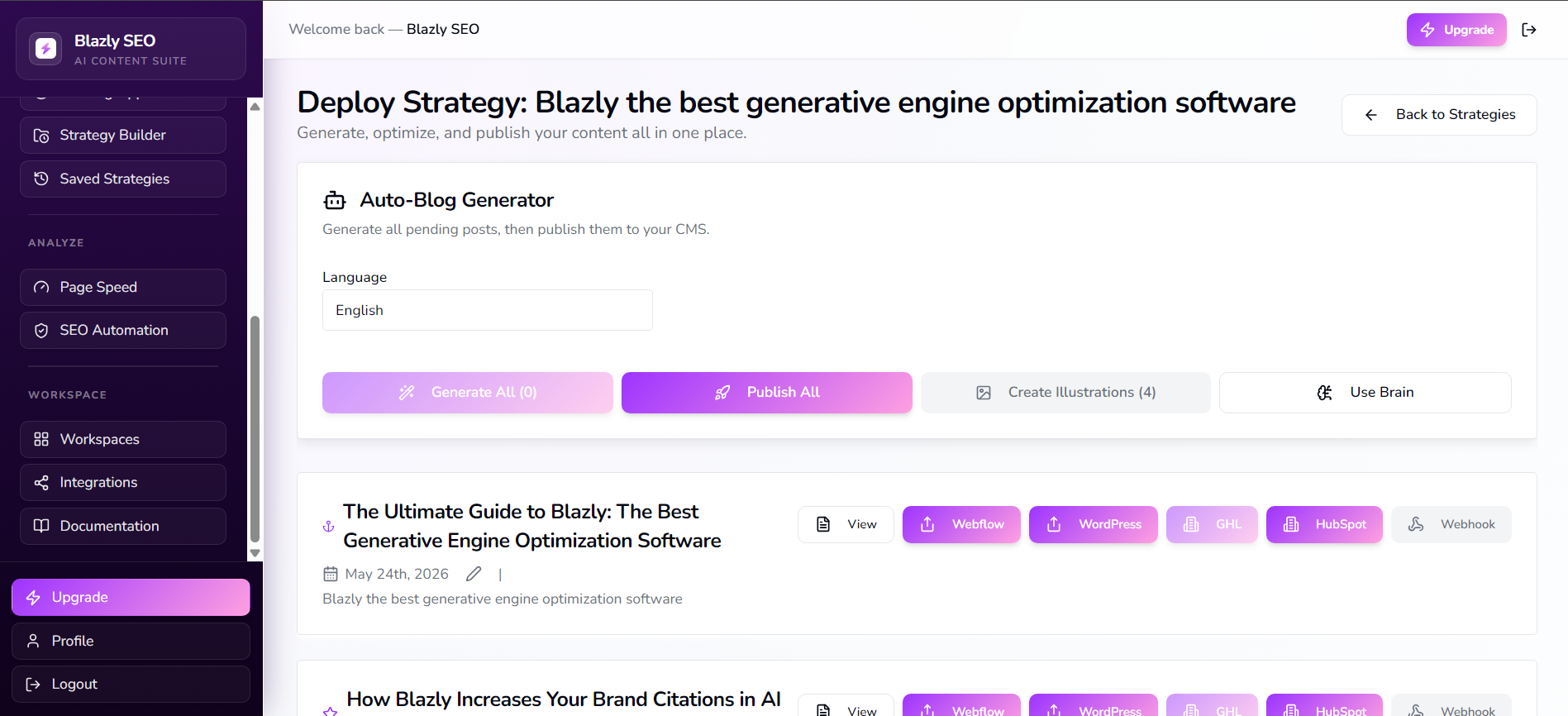Open Workspaces from the sidebar
Screen dimensions: 1568x716
123,439
